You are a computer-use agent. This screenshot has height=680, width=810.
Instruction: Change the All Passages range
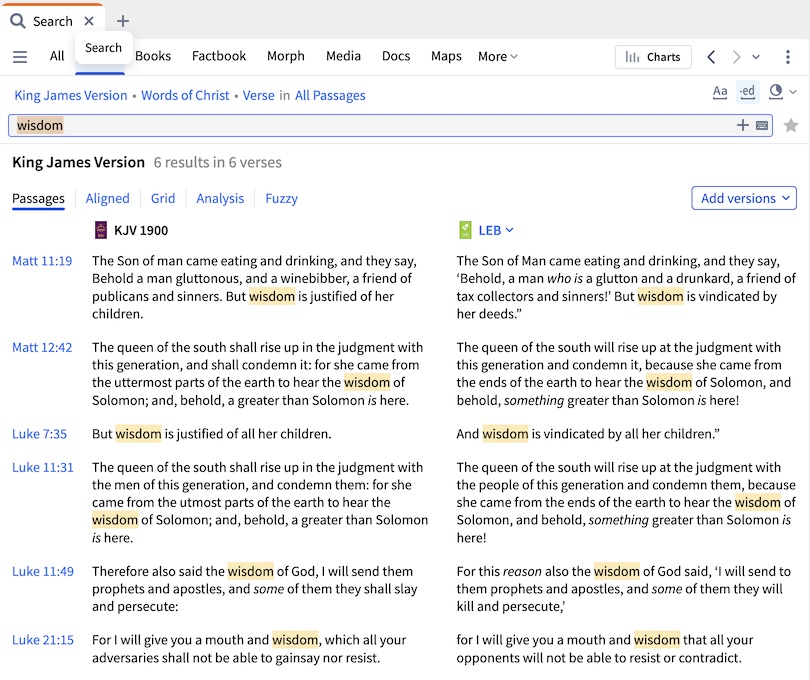pyautogui.click(x=330, y=96)
